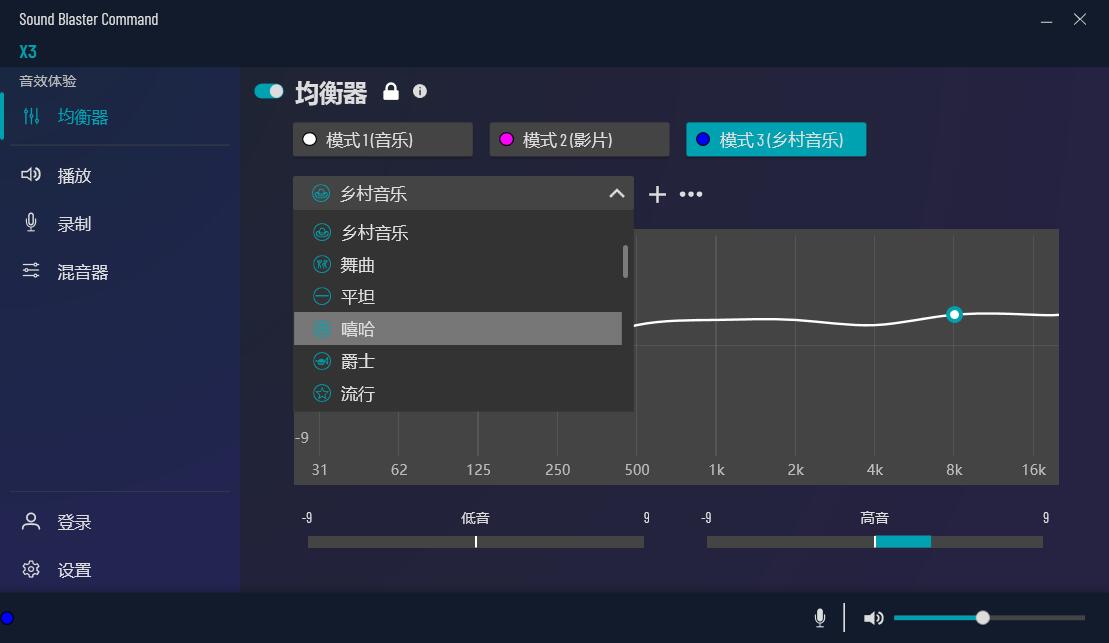
Task: Click the 登录 (Login) option
Action: pos(73,521)
